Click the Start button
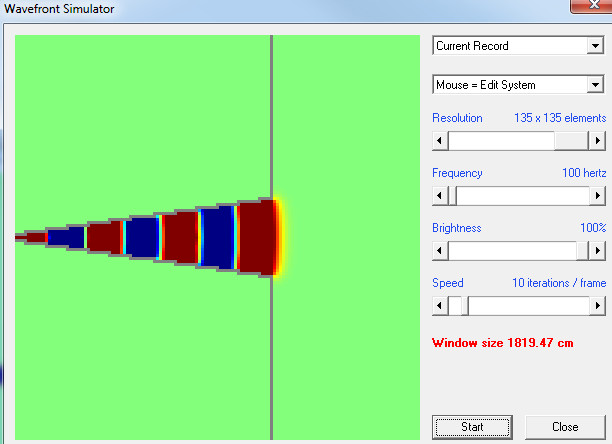 coord(472,427)
